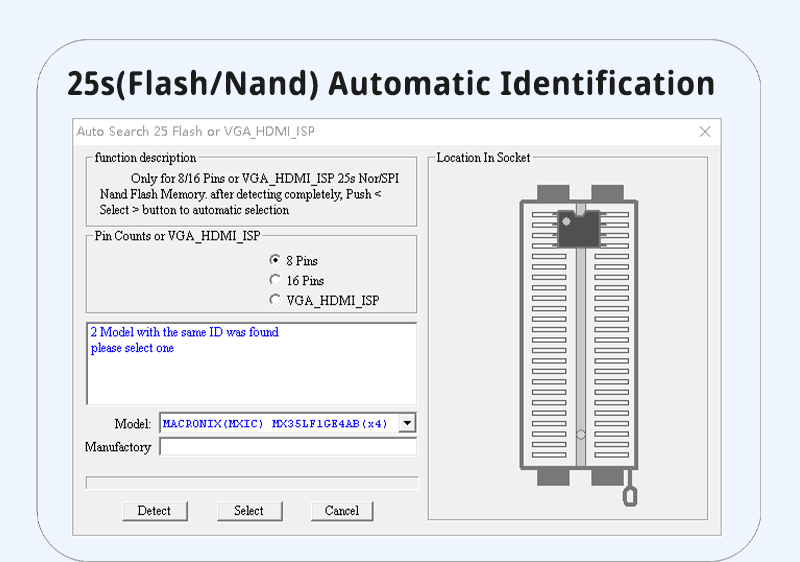This screenshot has height=562, width=800.
Task: Close the Auto Search dialog window
Action: [x=705, y=132]
